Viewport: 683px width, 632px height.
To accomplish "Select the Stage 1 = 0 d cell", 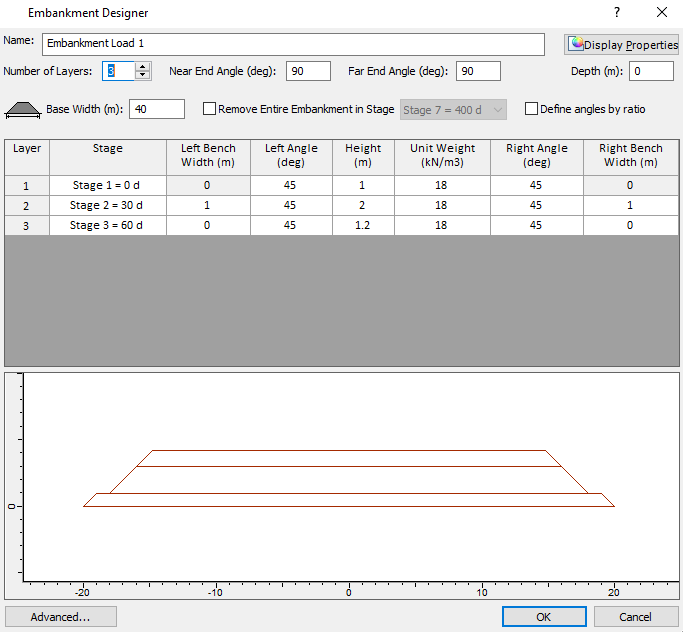I will (108, 185).
